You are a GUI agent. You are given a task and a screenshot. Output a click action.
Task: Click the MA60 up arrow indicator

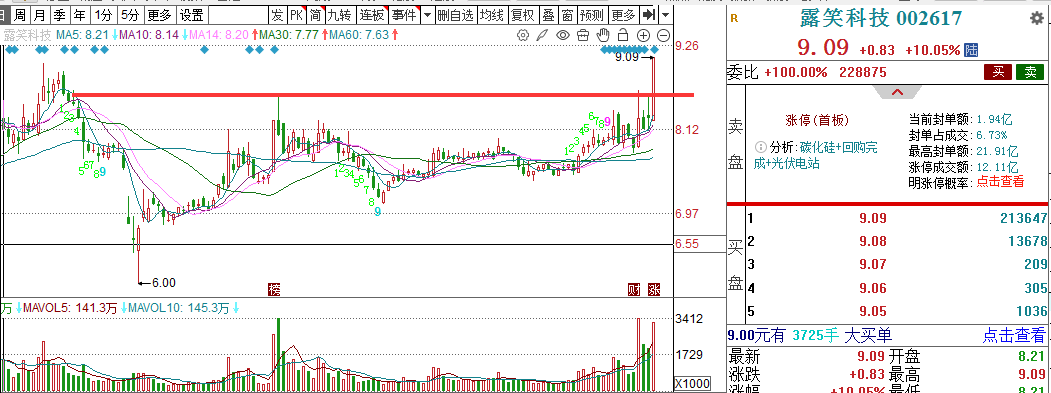click(x=395, y=35)
